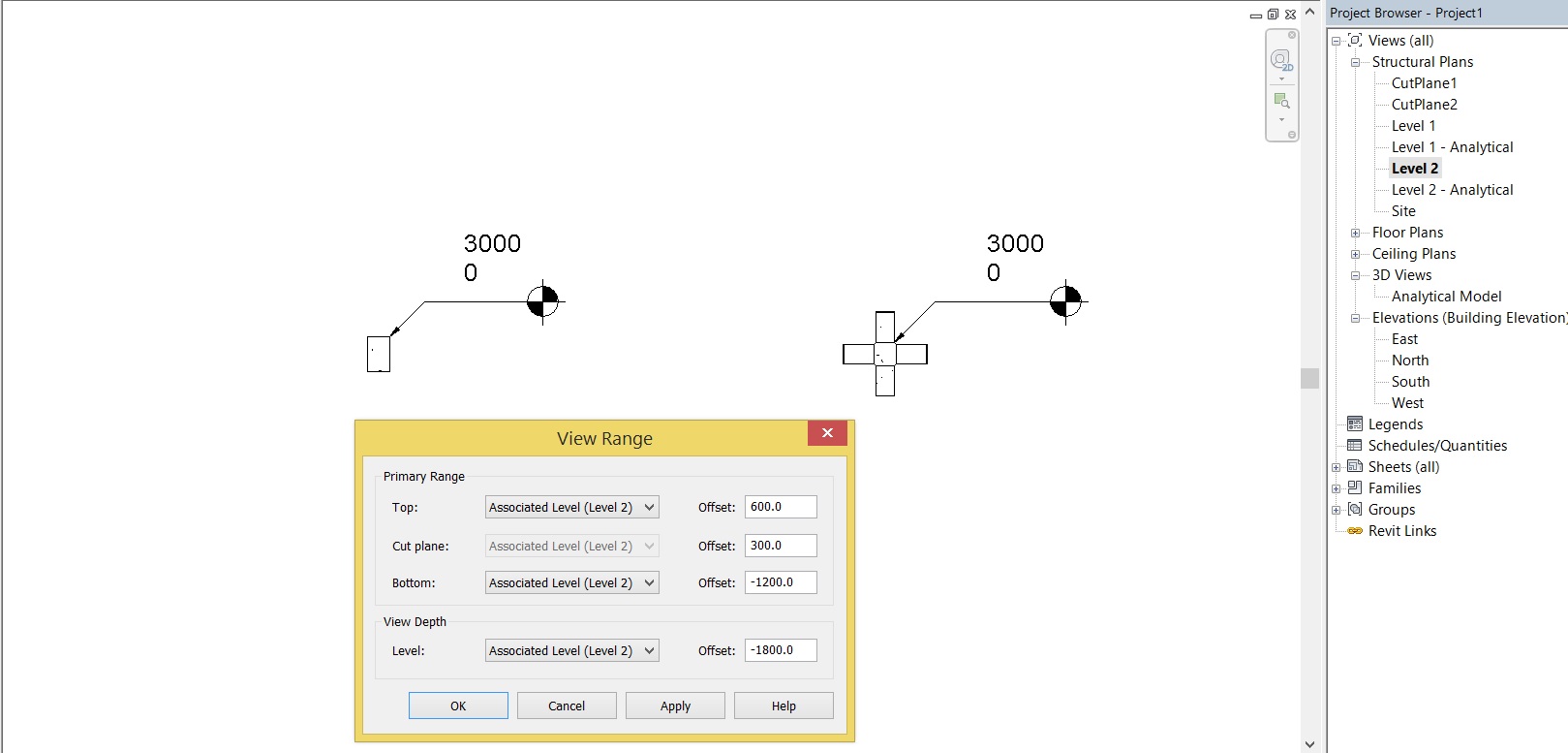This screenshot has height=753, width=1568.
Task: Collapse the Views (all) tree node
Action: [1337, 41]
